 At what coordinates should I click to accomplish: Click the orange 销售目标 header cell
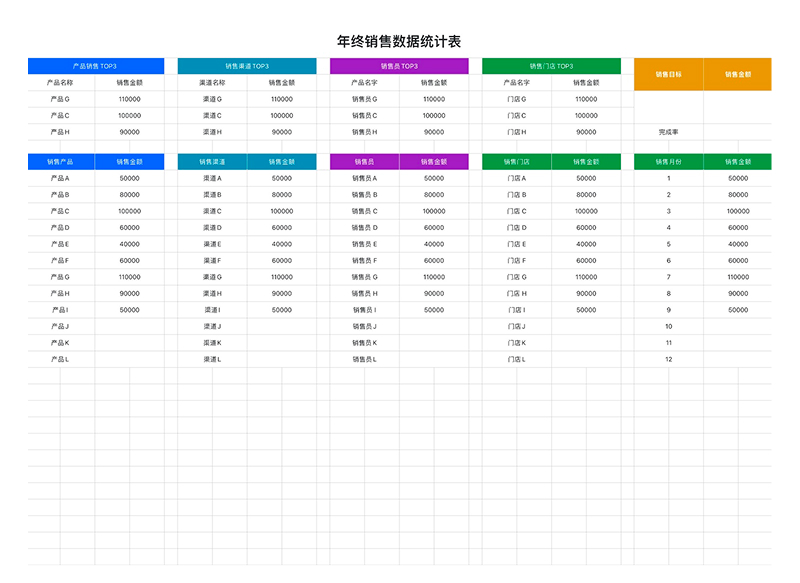pyautogui.click(x=668, y=74)
